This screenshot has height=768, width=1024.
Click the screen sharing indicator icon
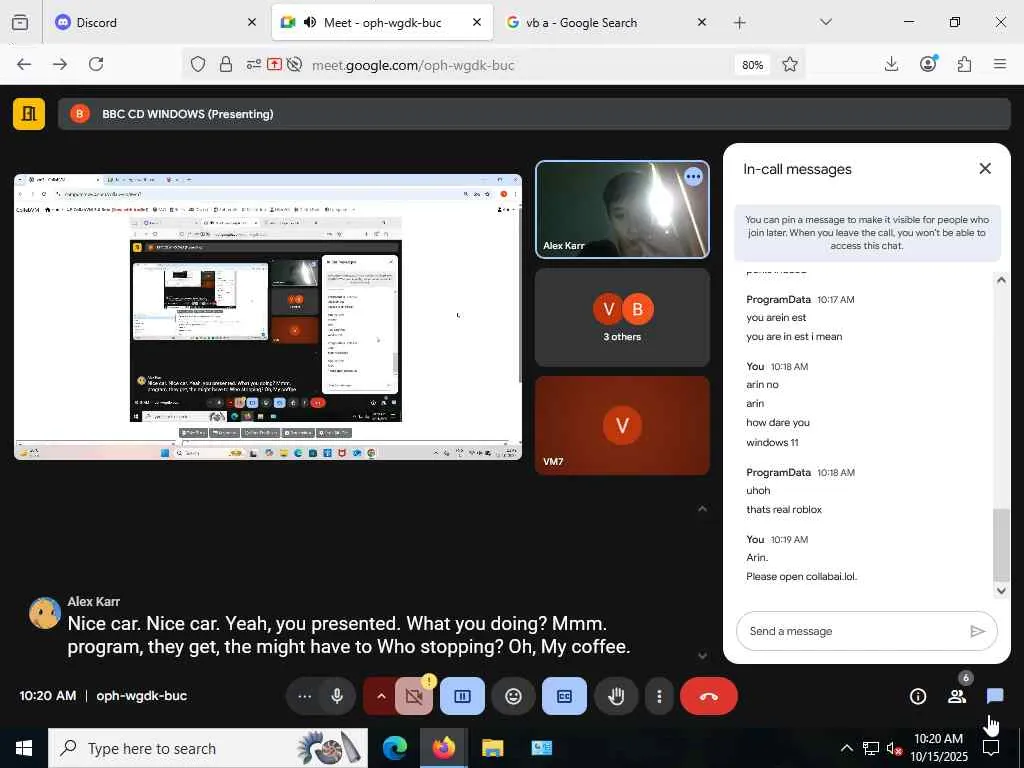[x=274, y=64]
